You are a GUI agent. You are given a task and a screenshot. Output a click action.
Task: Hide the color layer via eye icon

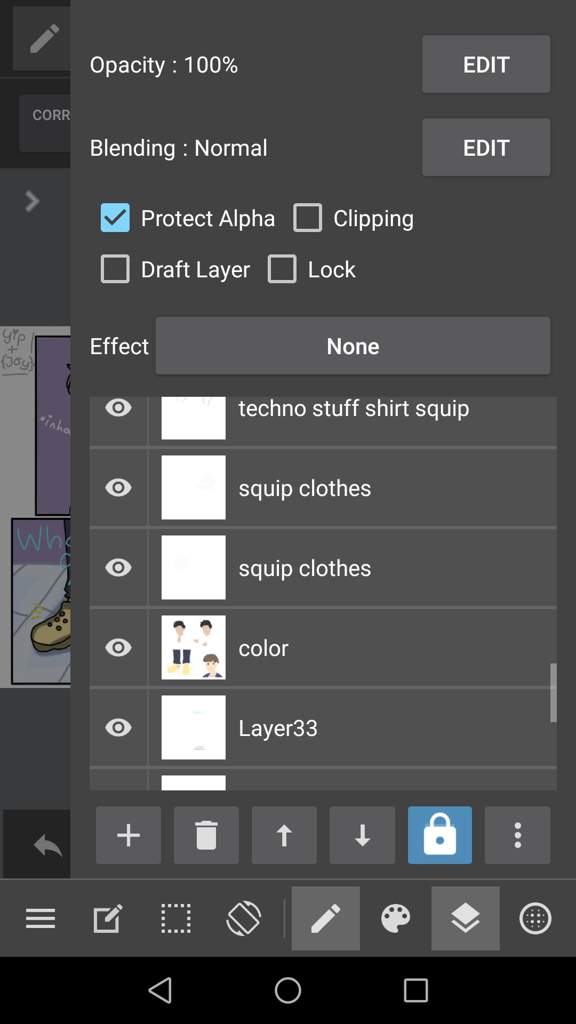[x=118, y=647]
